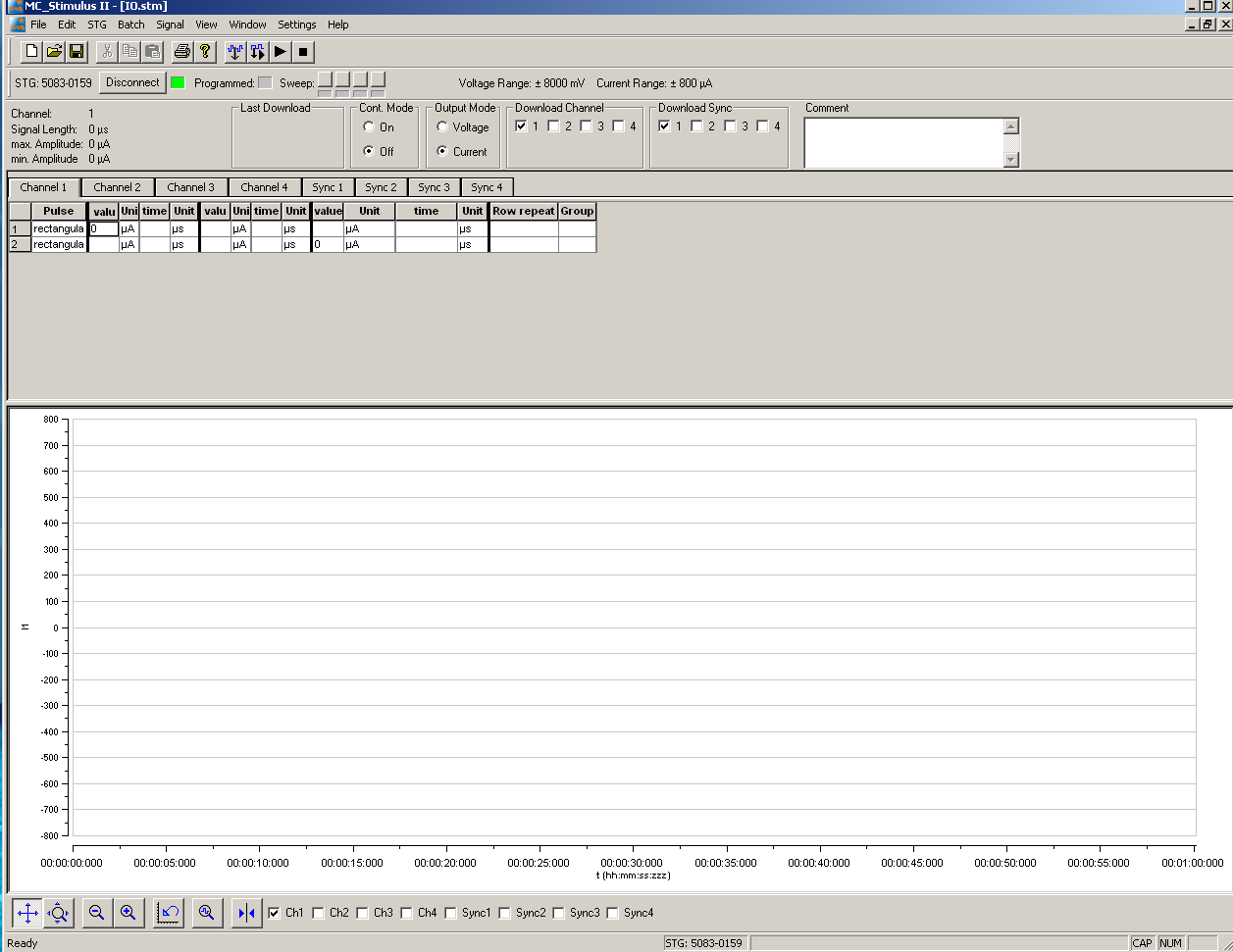1233x952 pixels.
Task: Turn continuous mode On
Action: point(369,127)
